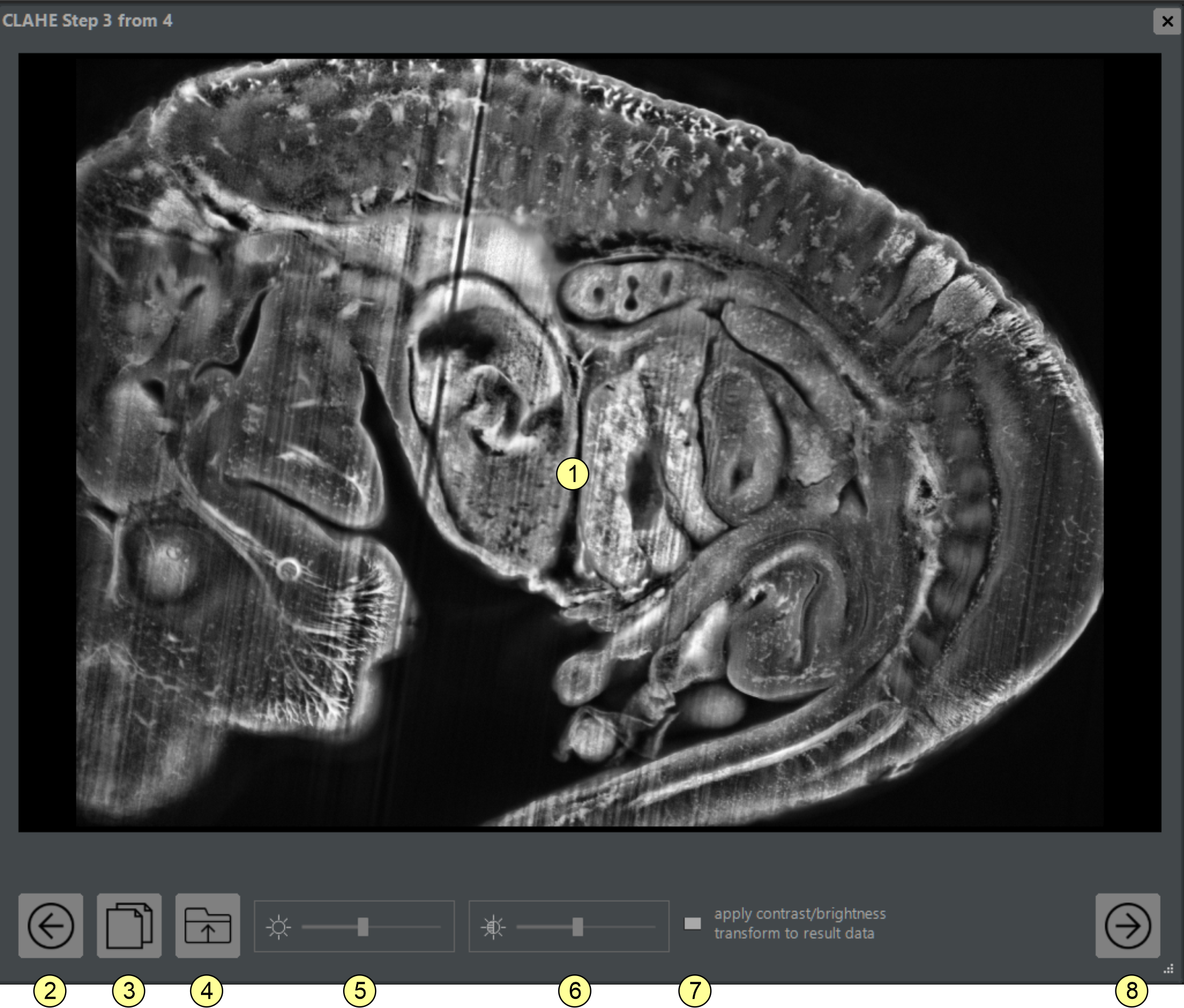Click the 'apply contrast/brightness transform to result data' label
The height and width of the screenshot is (1008, 1184).
(x=799, y=924)
